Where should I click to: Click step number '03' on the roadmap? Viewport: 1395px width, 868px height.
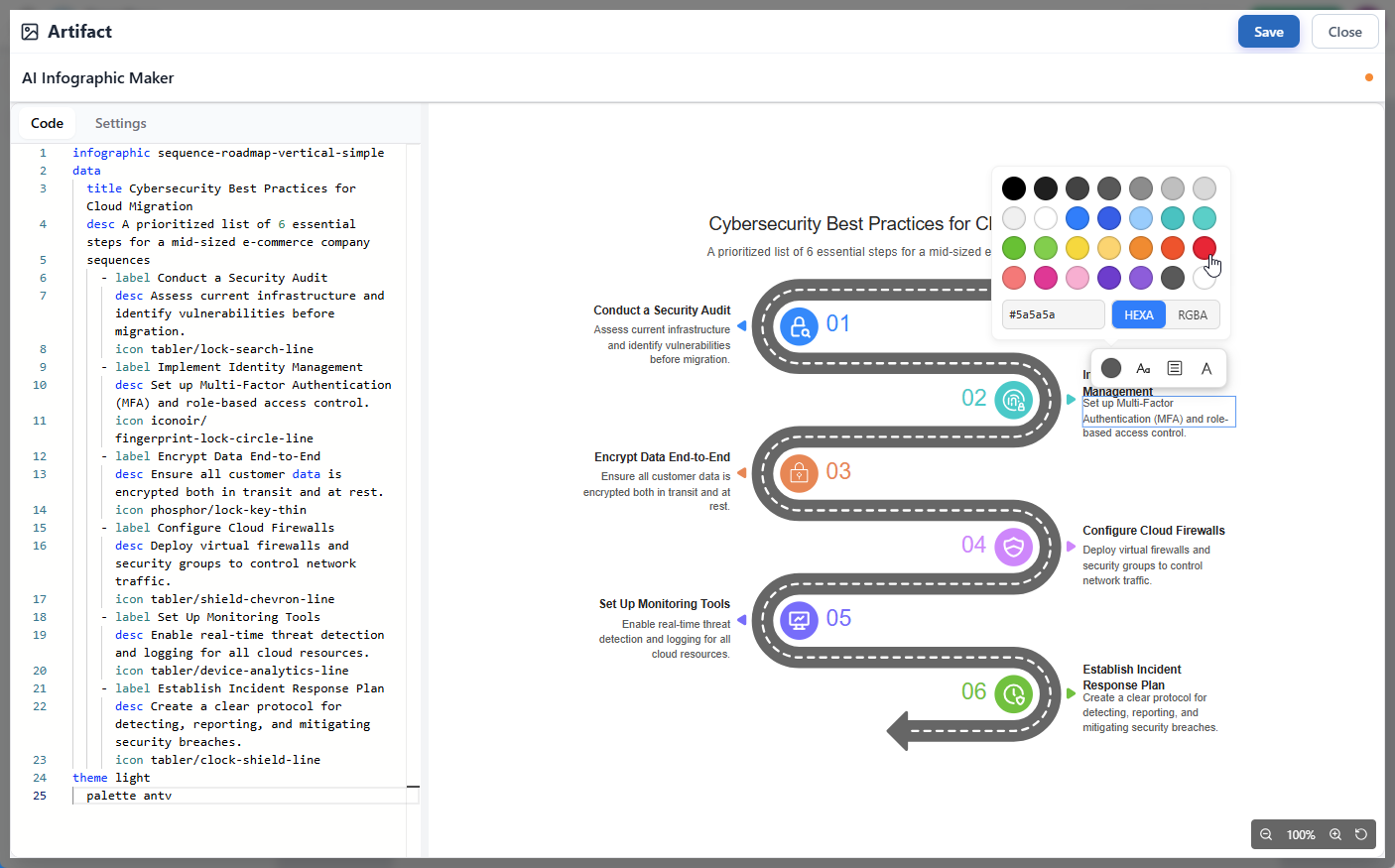[838, 471]
